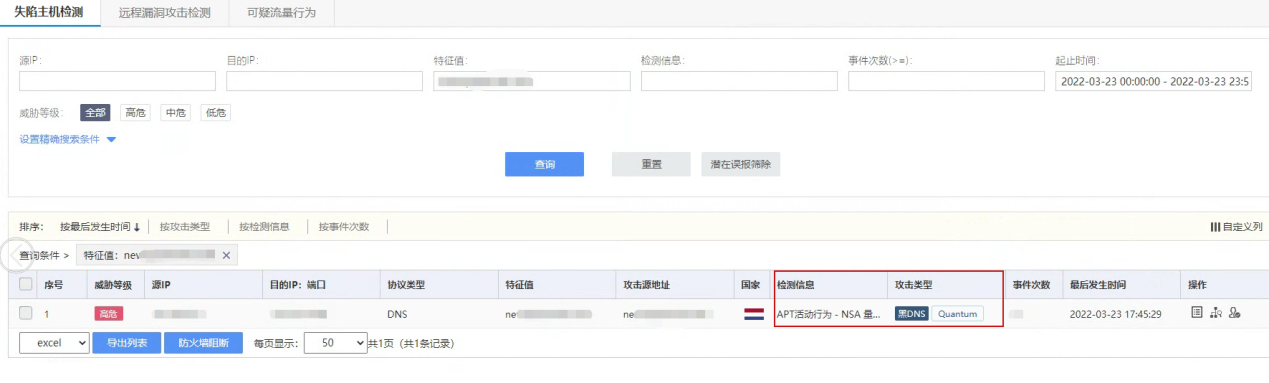Click the Netherlands flag icon
This screenshot has width=1269, height=383.
click(754, 314)
